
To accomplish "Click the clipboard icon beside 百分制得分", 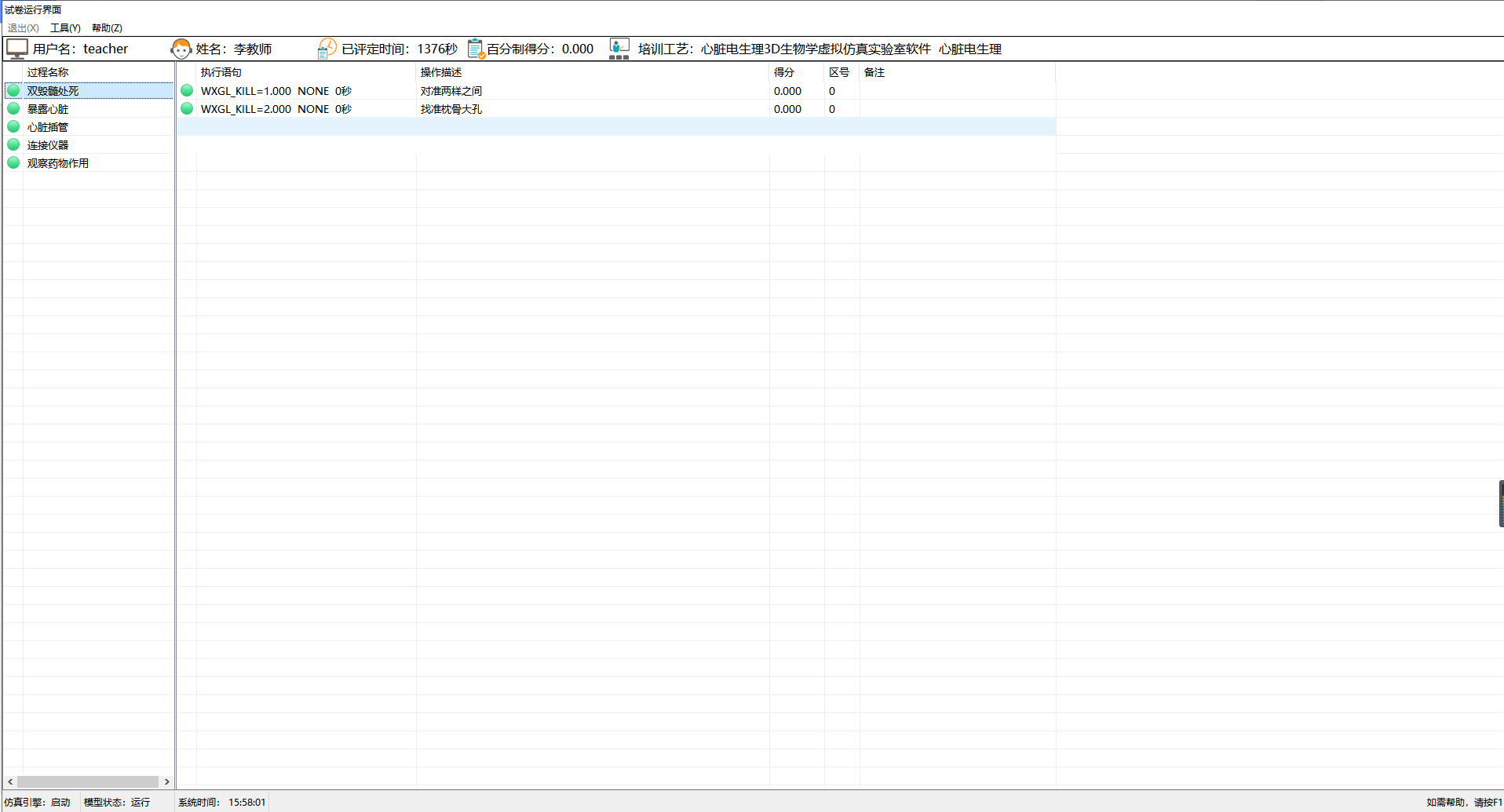I will 476,49.
